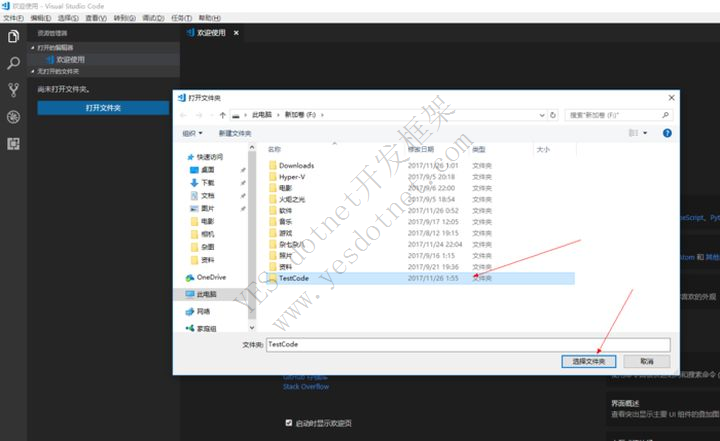Click navigation pane scrollbar down arrow

[252, 328]
